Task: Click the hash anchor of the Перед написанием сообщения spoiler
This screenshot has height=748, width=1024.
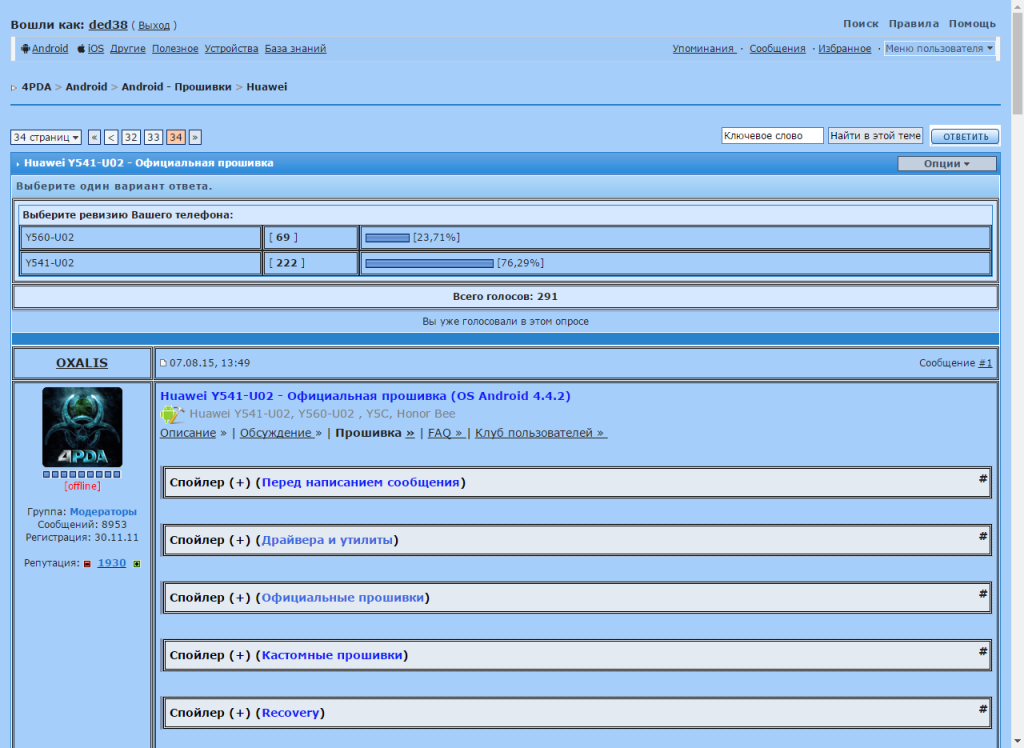Action: [982, 479]
